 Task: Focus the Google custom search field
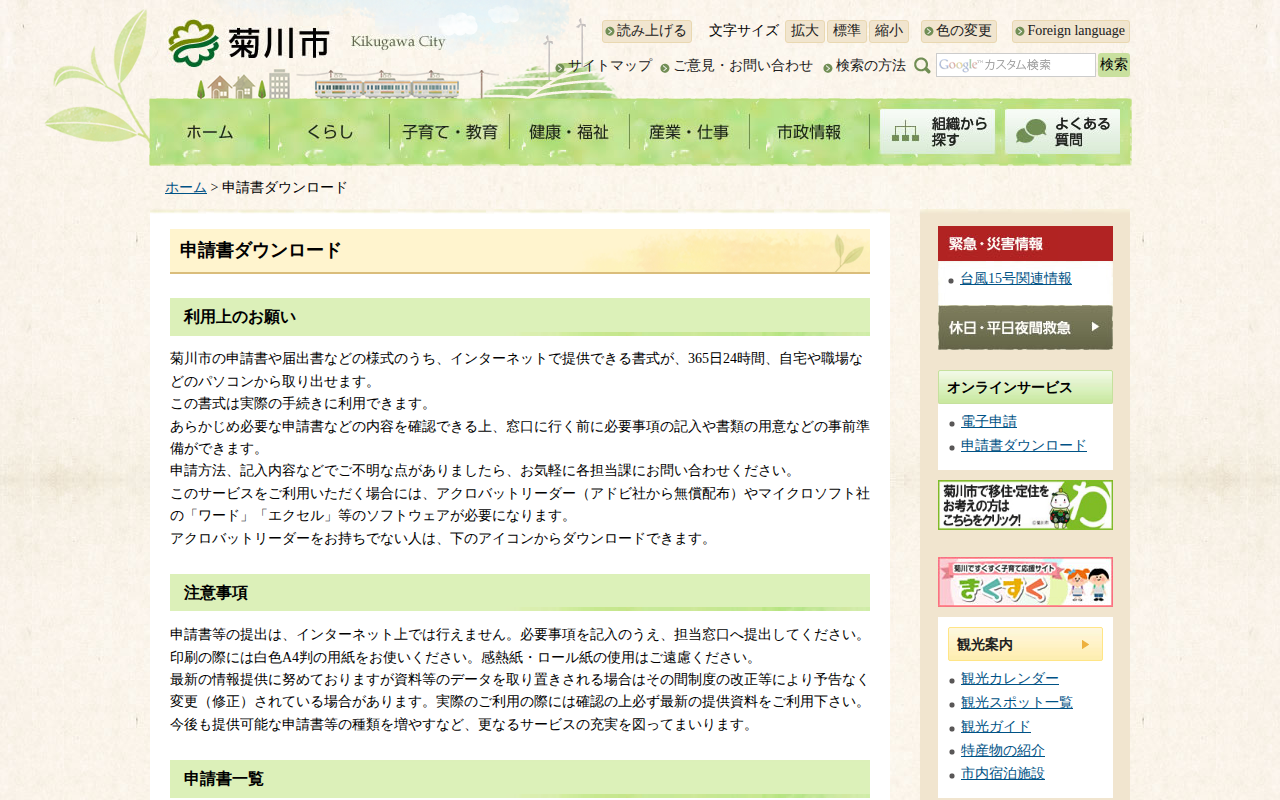point(1016,65)
